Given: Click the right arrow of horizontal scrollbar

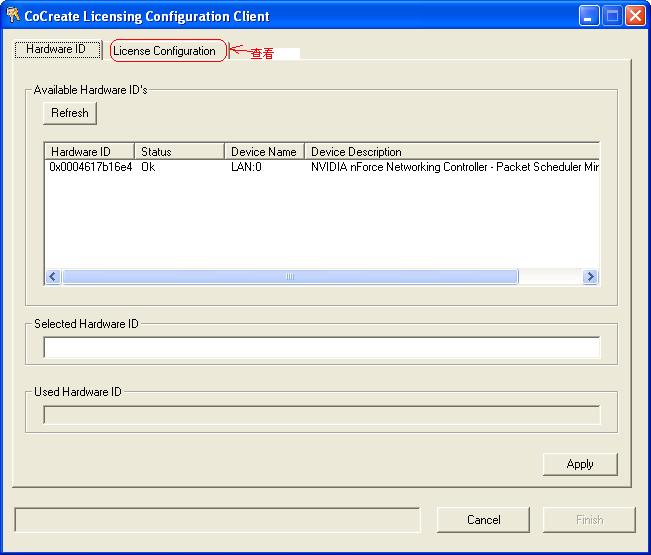Looking at the screenshot, I should coord(590,276).
